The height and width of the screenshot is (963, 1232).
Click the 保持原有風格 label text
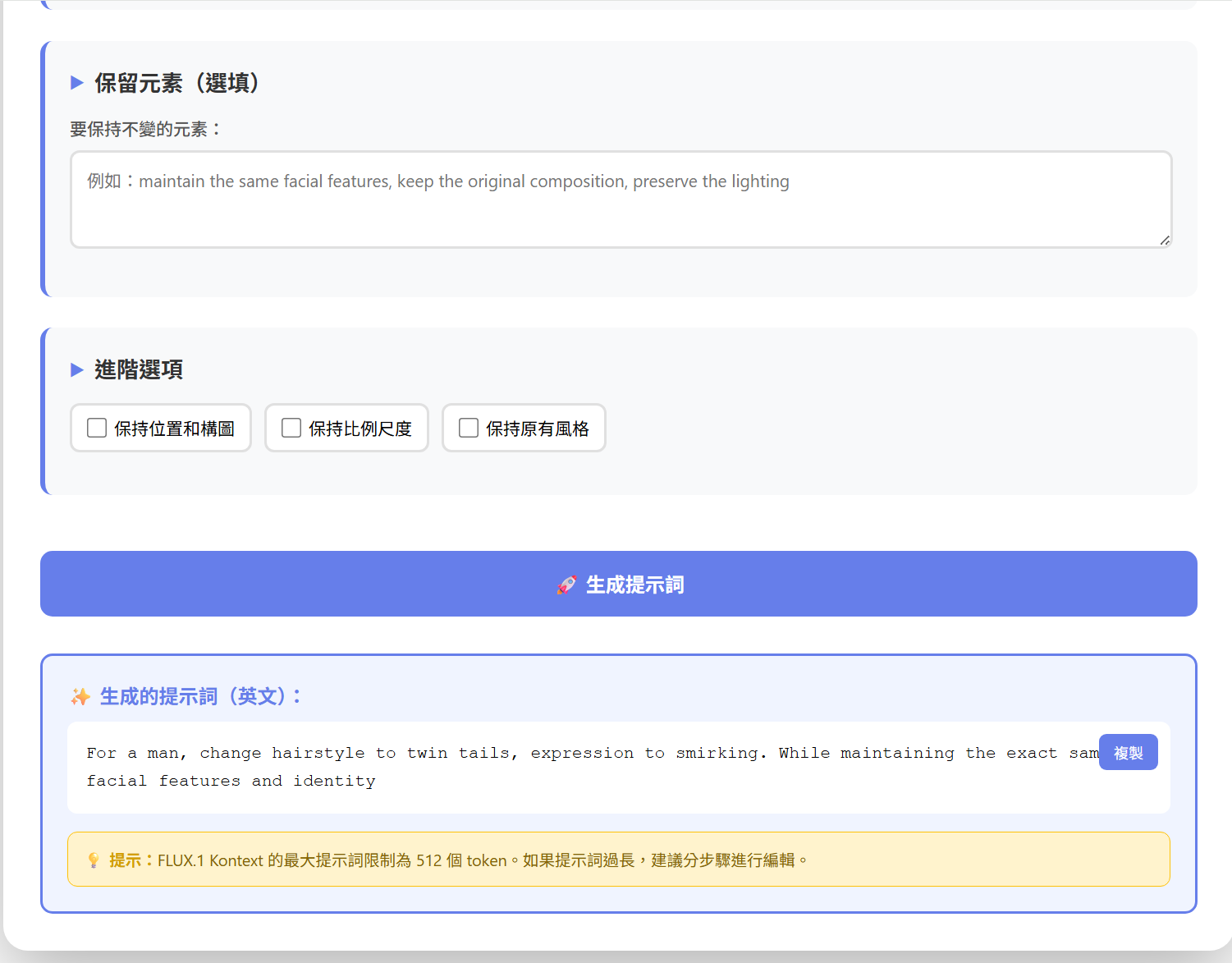pos(538,429)
